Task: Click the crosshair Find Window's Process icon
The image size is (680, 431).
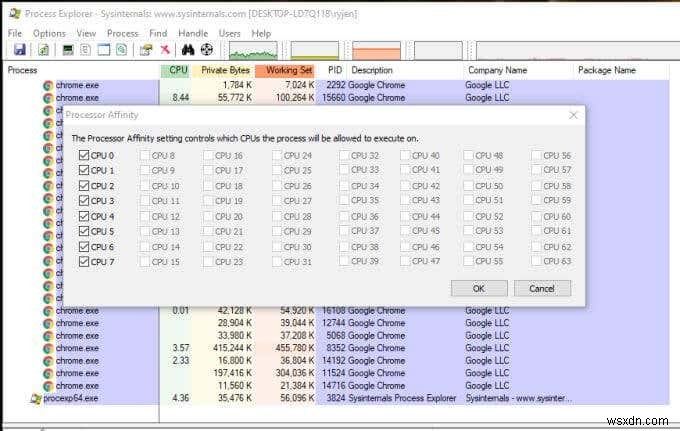Action: [x=207, y=49]
